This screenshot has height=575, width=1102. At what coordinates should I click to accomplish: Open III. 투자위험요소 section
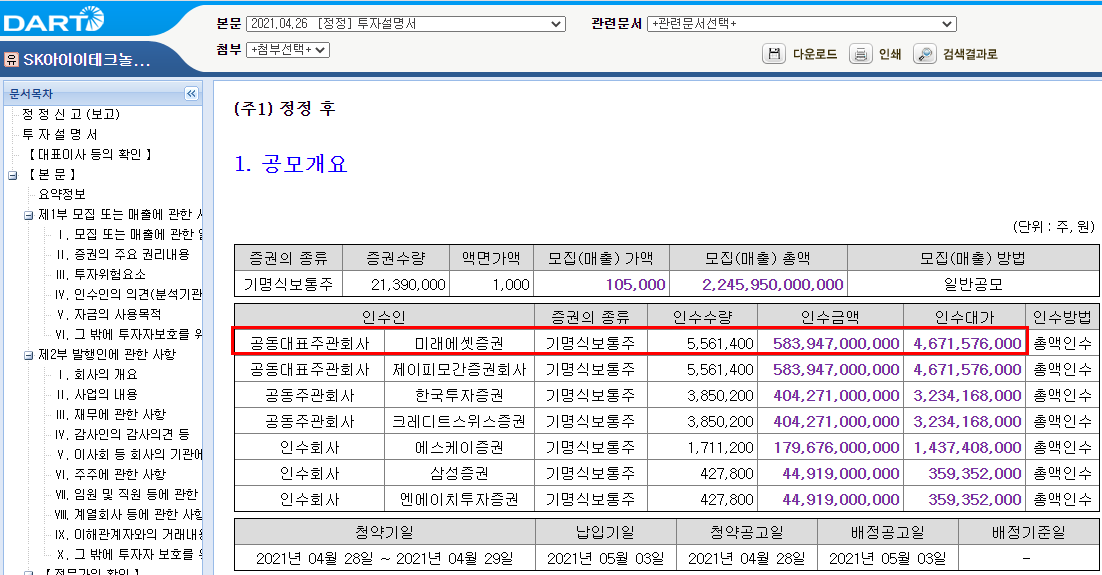click(x=101, y=273)
